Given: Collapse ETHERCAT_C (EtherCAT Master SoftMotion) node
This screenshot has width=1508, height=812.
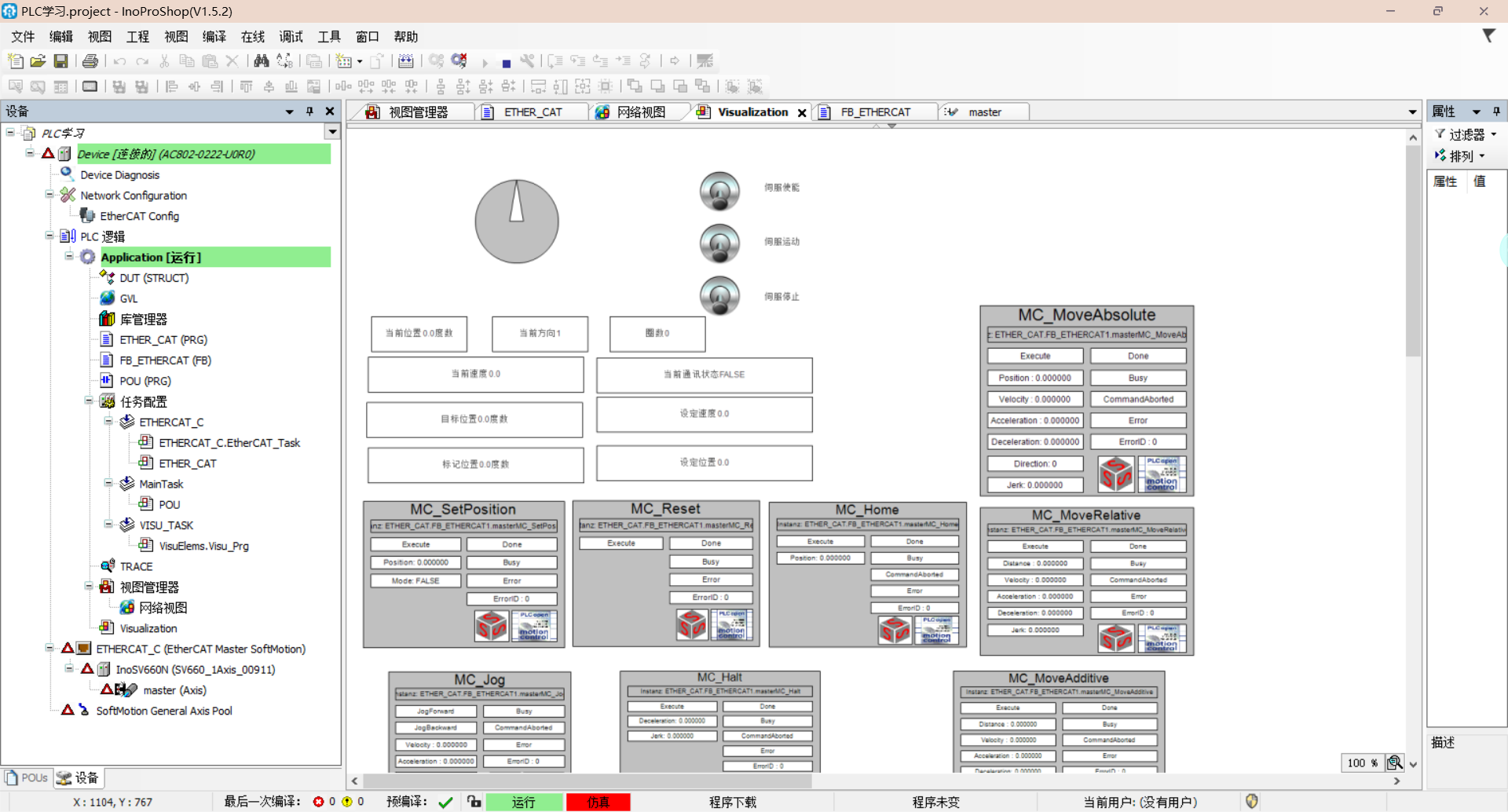Looking at the screenshot, I should pos(49,648).
